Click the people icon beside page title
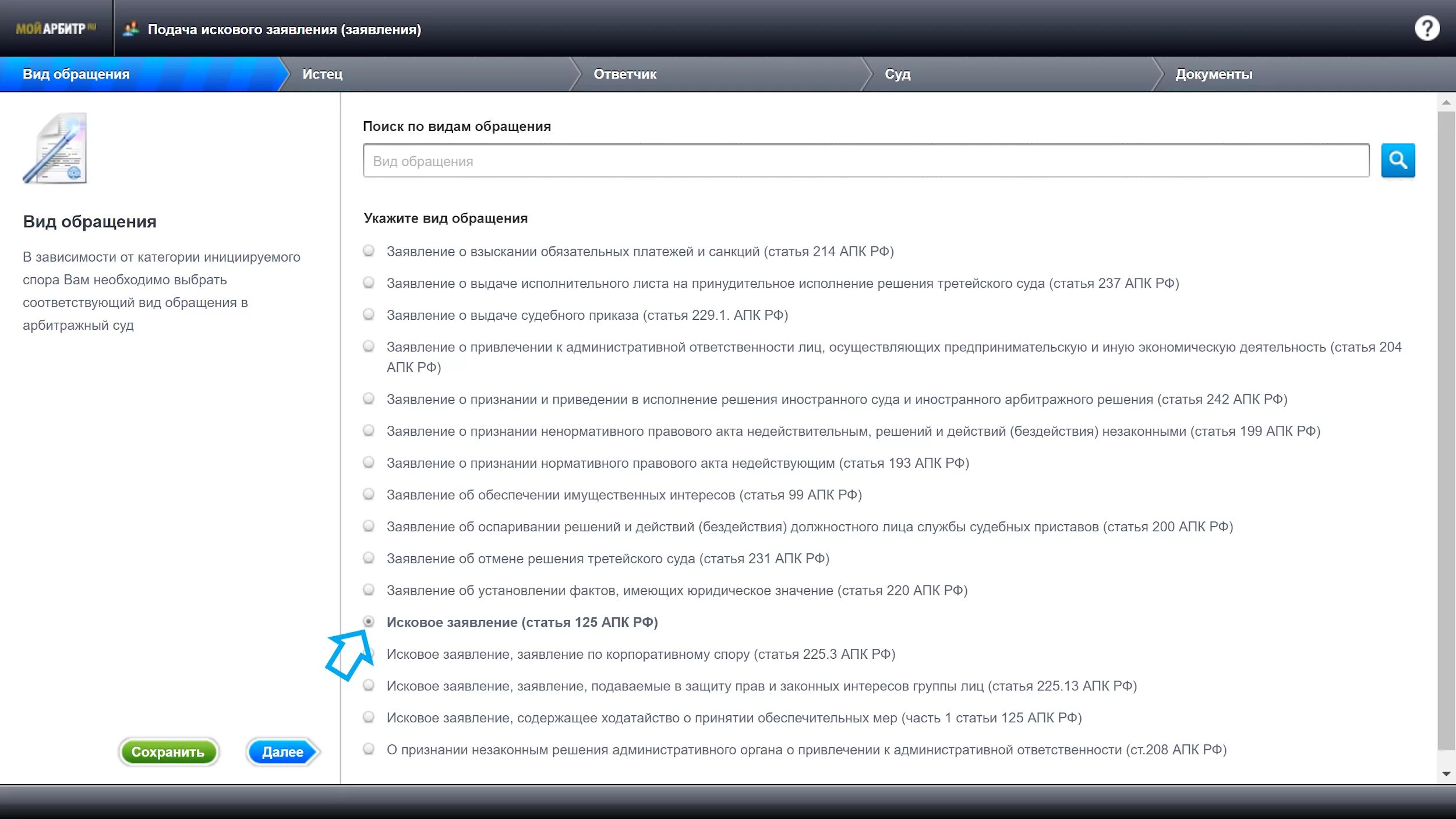Viewport: 1456px width, 819px height. pyautogui.click(x=132, y=29)
